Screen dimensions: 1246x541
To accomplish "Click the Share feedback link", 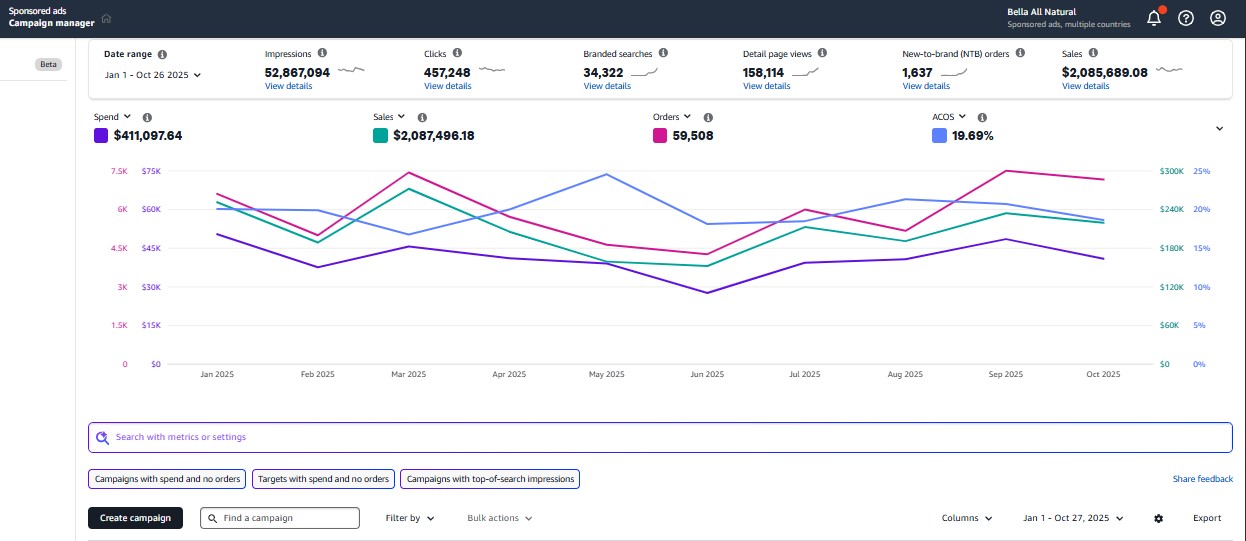I will [1202, 479].
